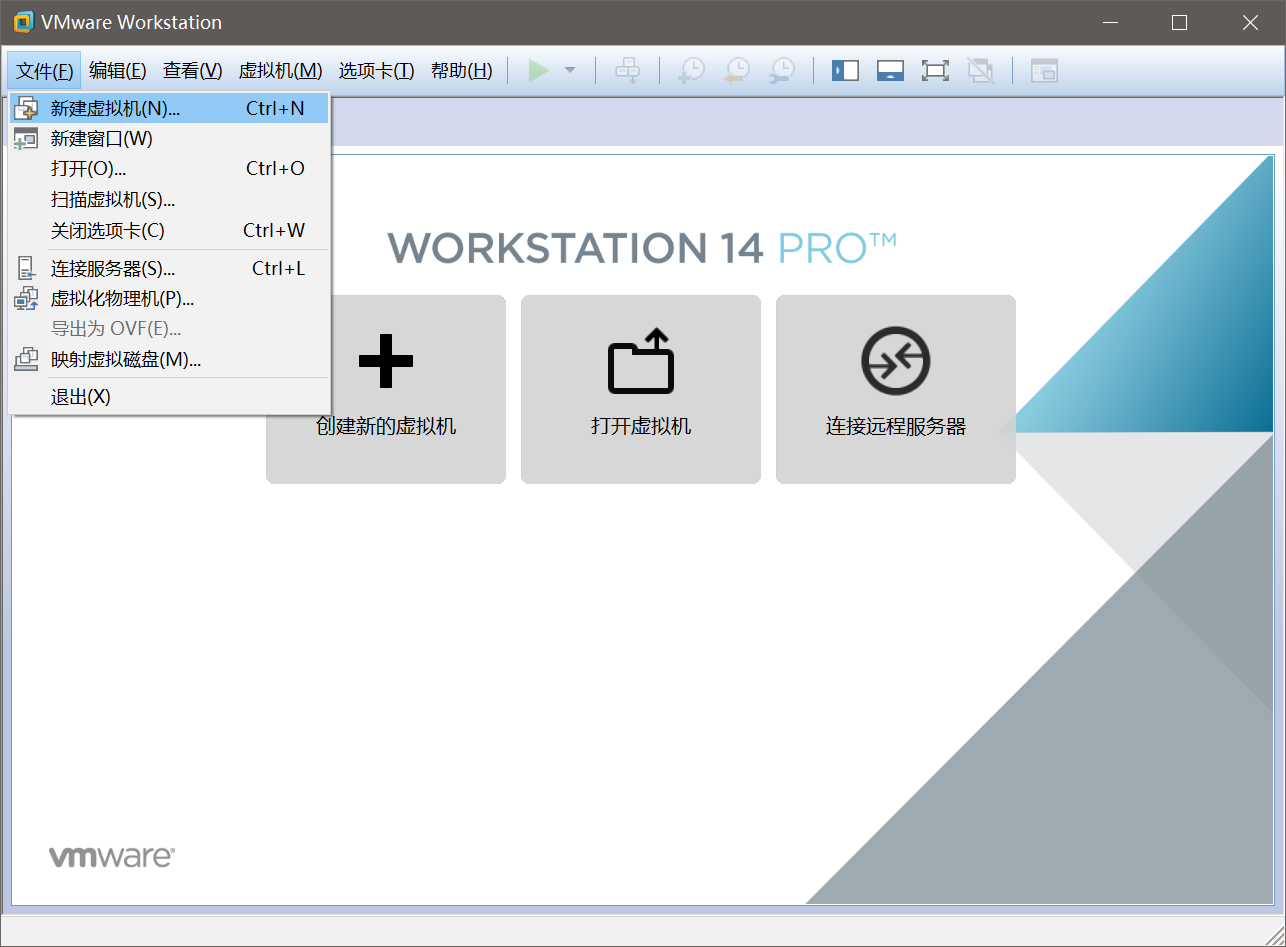
Task: Choose 虚拟化物理机(P)... menu entry
Action: click(169, 299)
